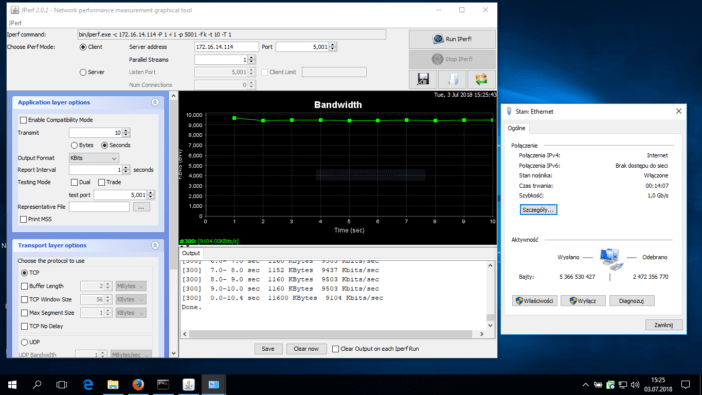Click Zamknij button in Ethernet window

pyautogui.click(x=663, y=325)
